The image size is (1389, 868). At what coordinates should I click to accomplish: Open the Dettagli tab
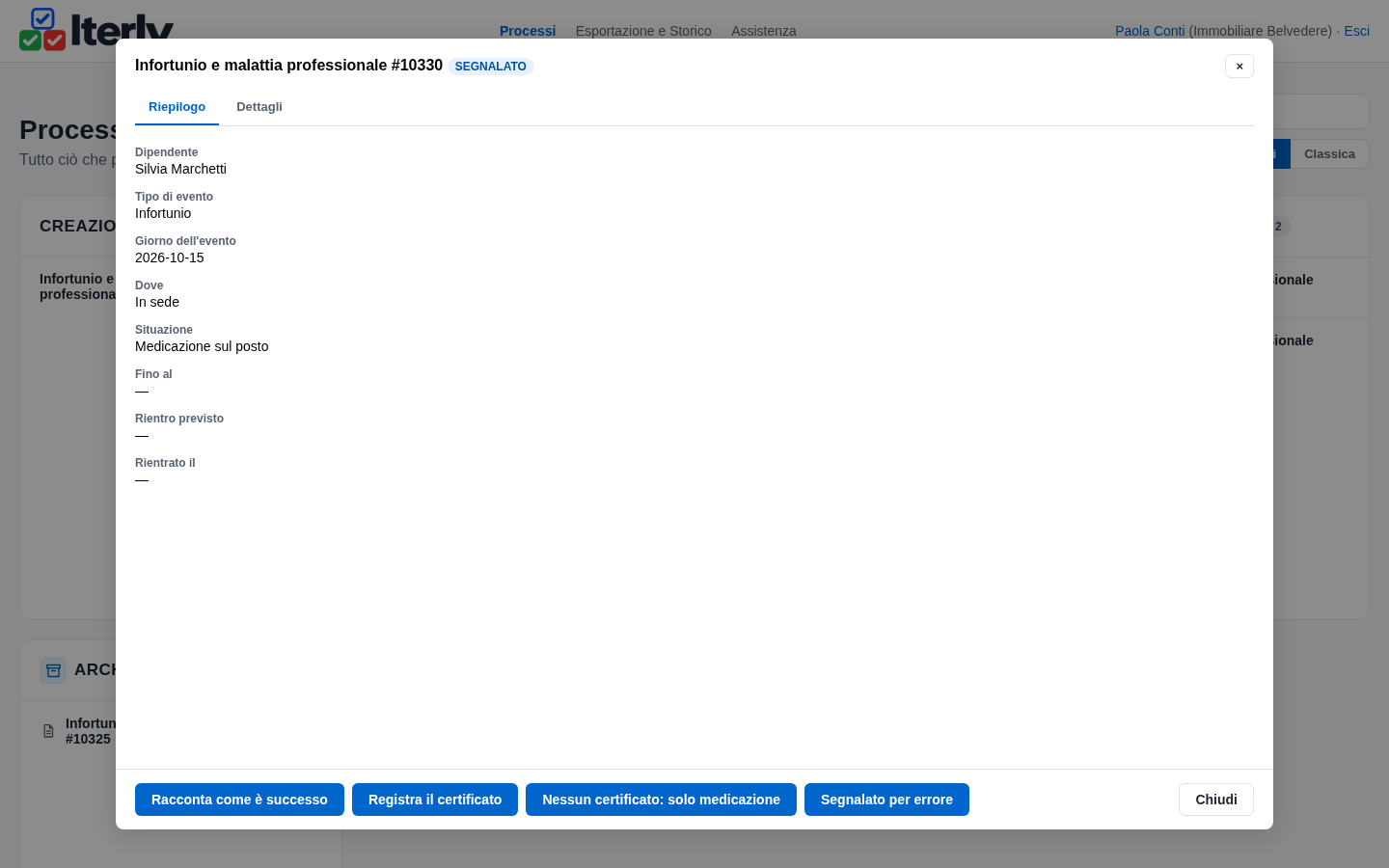point(259,107)
